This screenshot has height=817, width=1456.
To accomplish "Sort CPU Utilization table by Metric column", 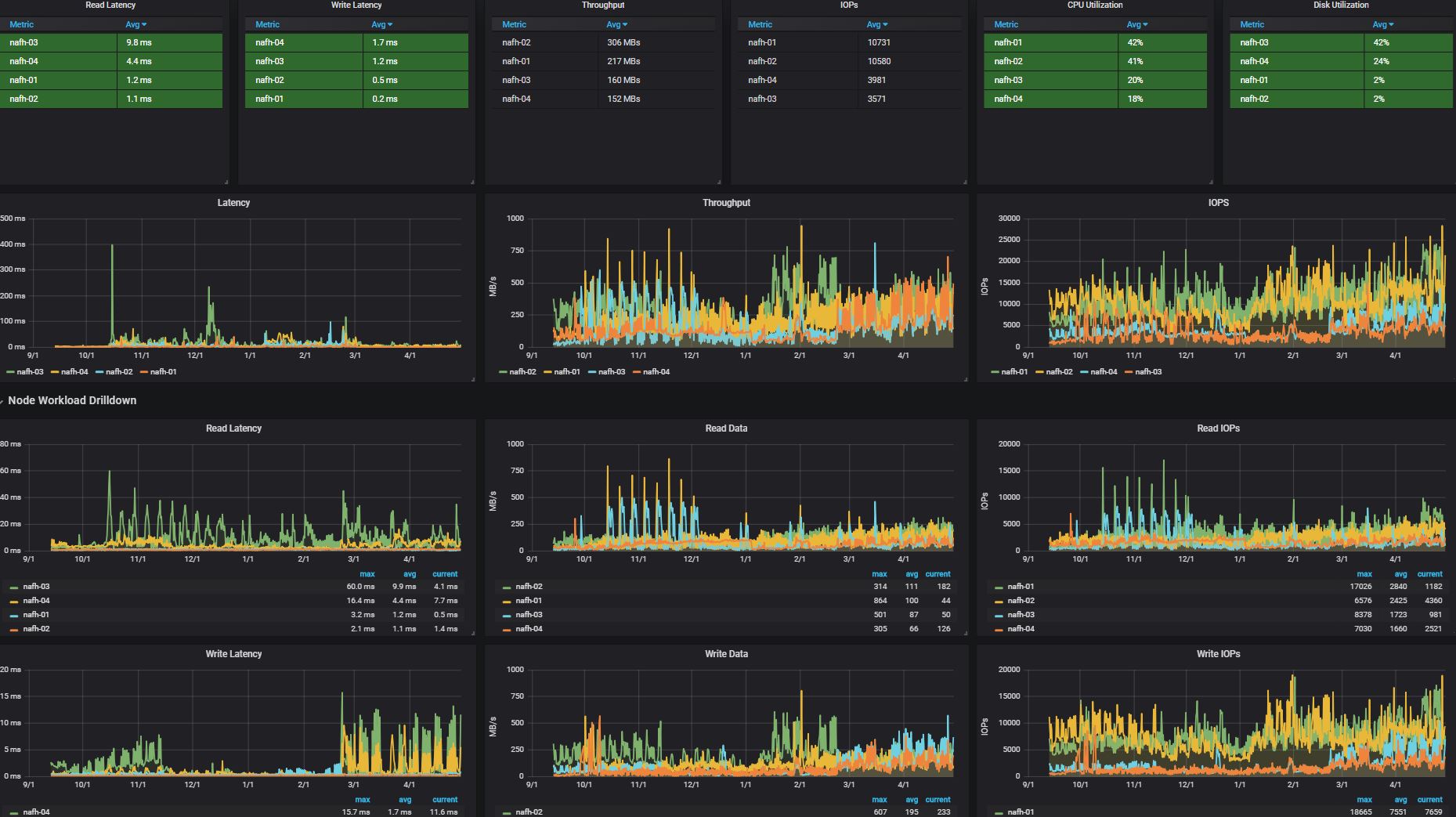I will 1006,25.
